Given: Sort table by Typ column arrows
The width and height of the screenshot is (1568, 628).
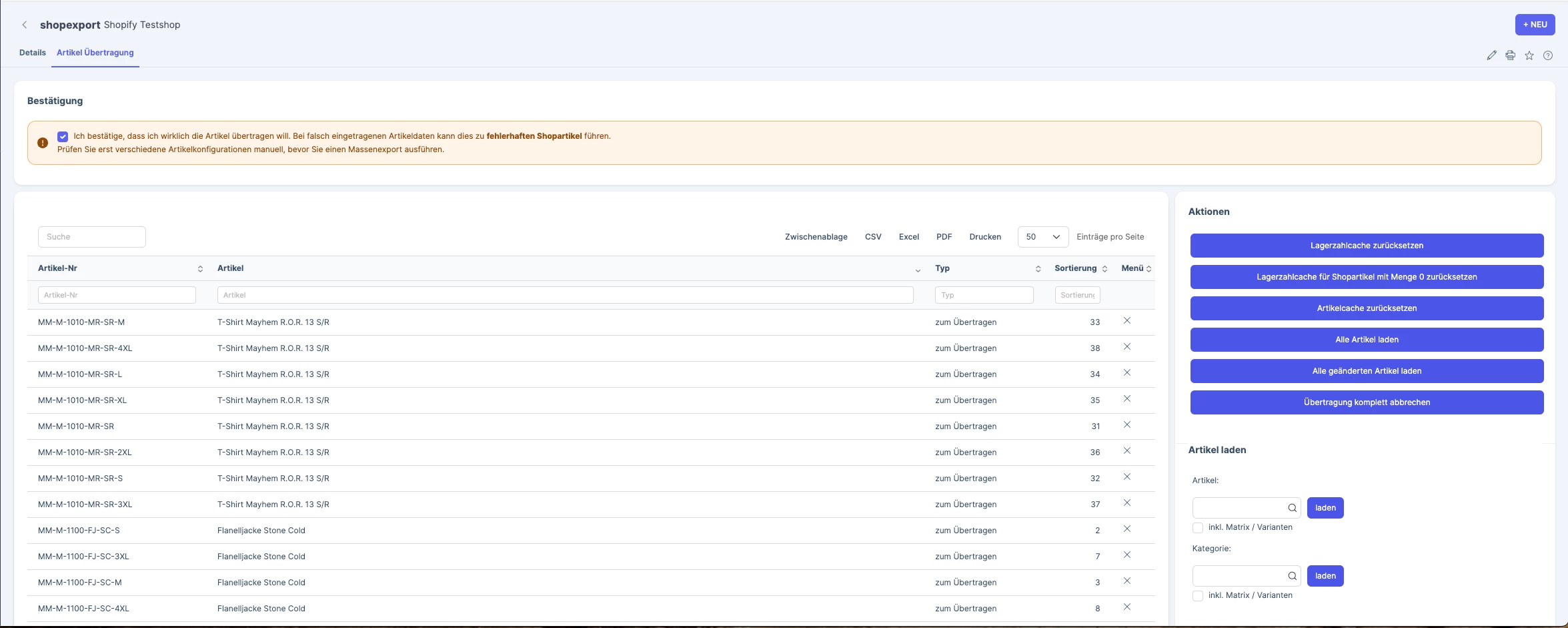Looking at the screenshot, I should coord(1038,269).
